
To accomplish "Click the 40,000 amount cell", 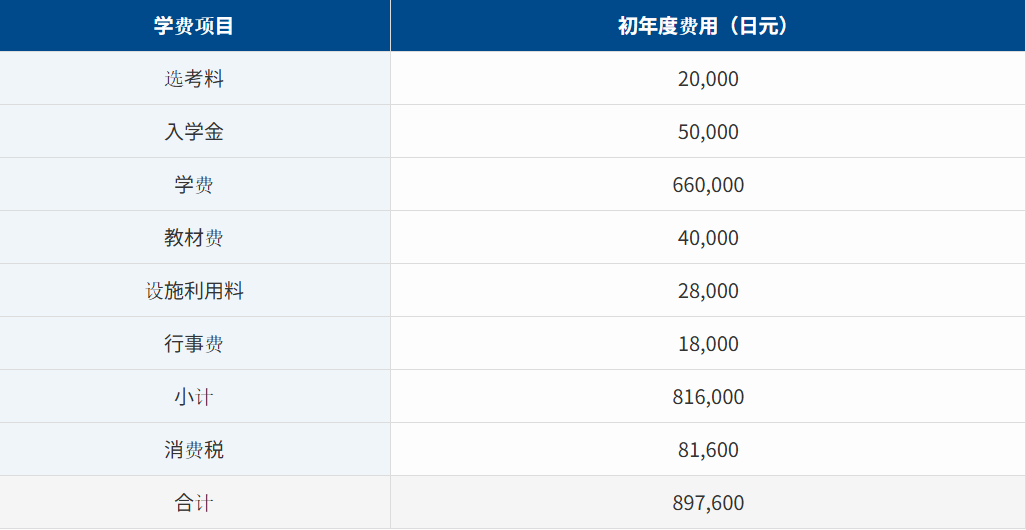I will (707, 238).
